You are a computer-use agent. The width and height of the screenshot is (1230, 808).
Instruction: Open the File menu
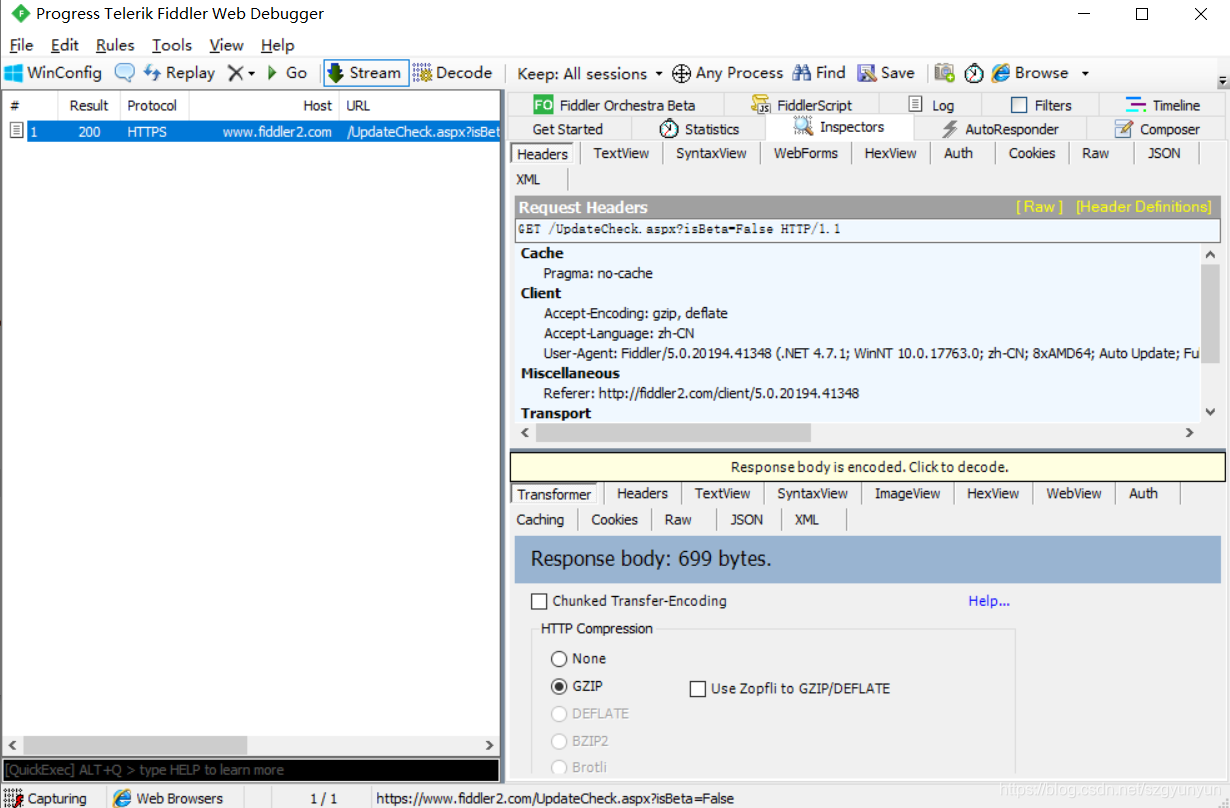[21, 45]
